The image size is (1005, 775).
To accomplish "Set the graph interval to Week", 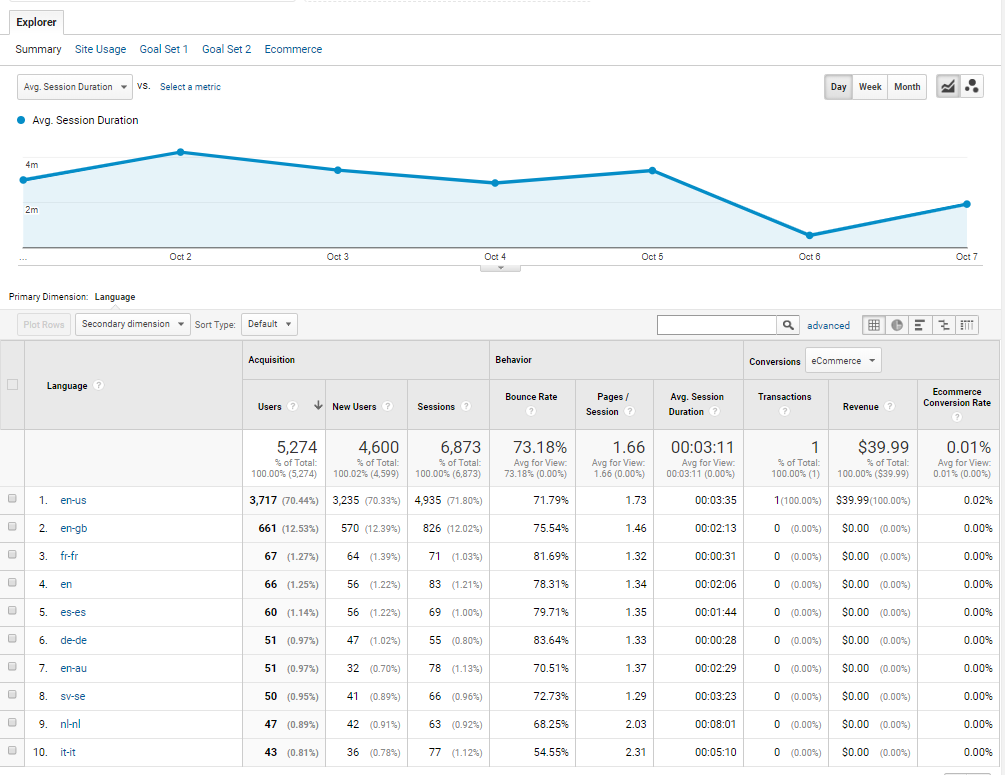I will [x=870, y=87].
